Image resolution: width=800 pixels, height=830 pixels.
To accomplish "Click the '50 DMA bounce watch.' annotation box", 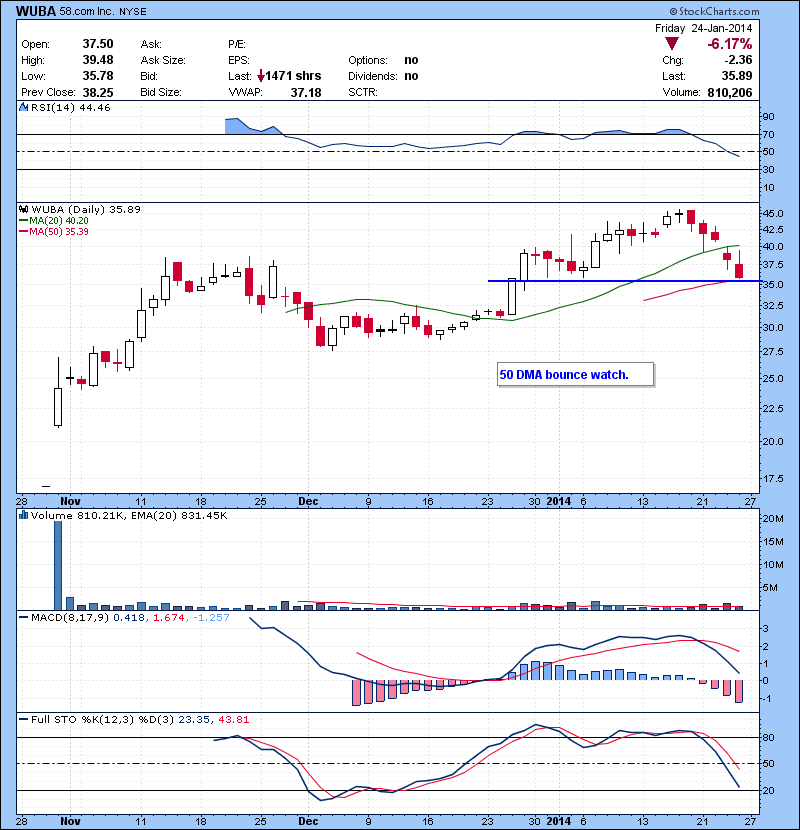I will (576, 375).
